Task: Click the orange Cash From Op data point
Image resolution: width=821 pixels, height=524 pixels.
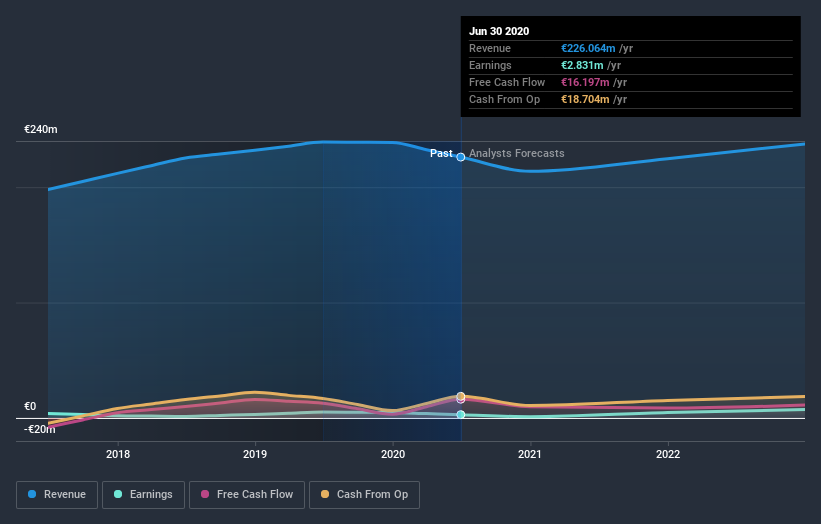Action: click(x=461, y=396)
